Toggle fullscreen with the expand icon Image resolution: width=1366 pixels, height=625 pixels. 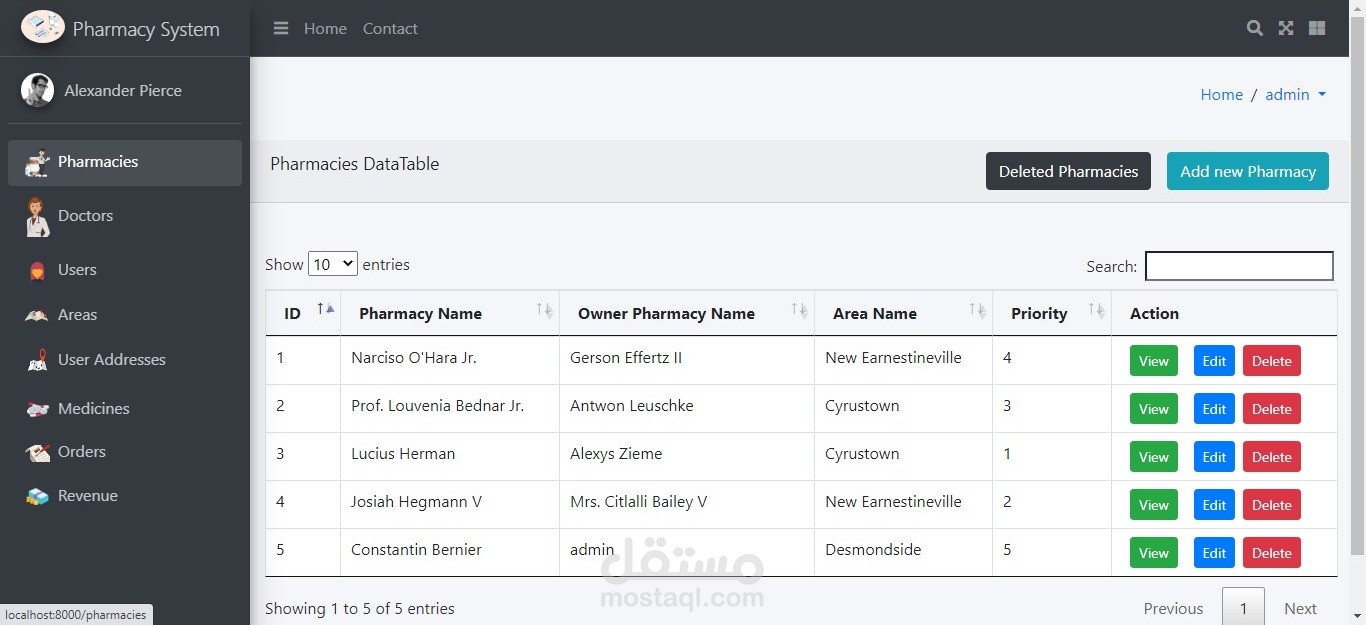point(1285,28)
